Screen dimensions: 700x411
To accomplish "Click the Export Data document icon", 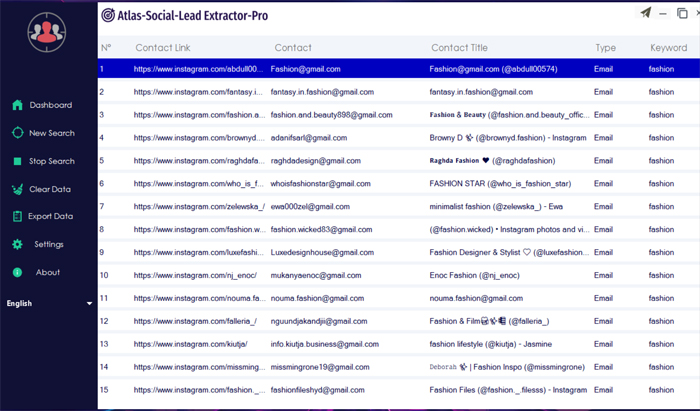I will [x=17, y=216].
